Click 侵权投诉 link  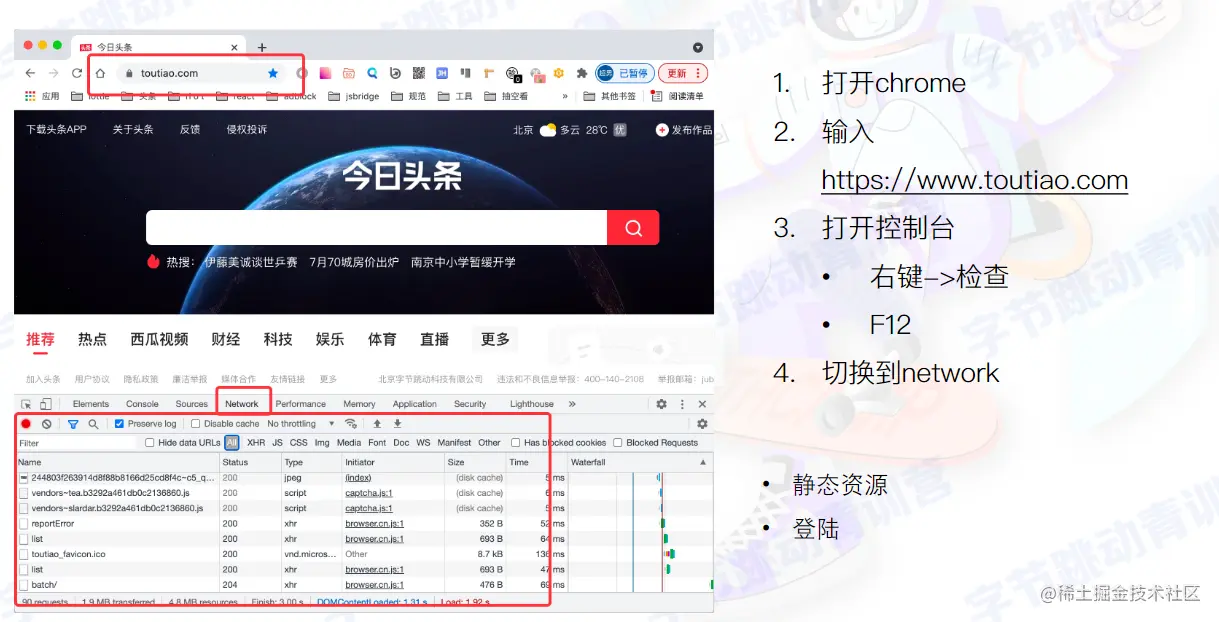[x=246, y=130]
